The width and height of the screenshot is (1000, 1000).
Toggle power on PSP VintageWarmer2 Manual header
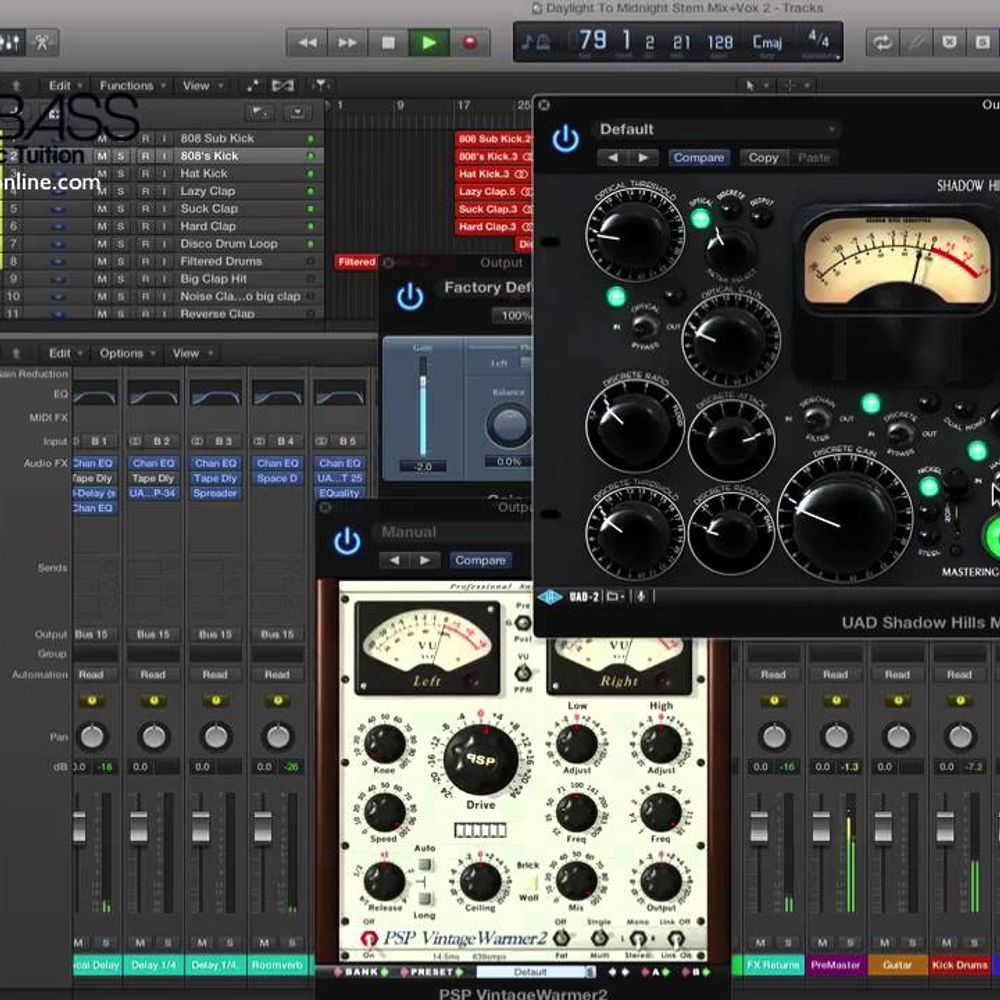click(347, 541)
